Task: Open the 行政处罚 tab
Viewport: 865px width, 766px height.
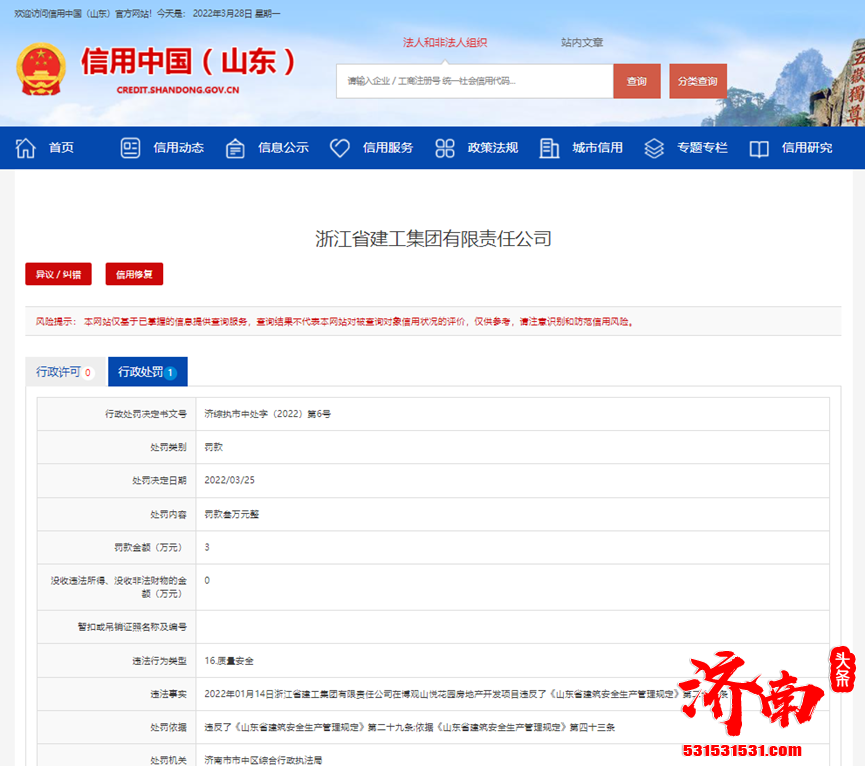Action: click(x=147, y=371)
